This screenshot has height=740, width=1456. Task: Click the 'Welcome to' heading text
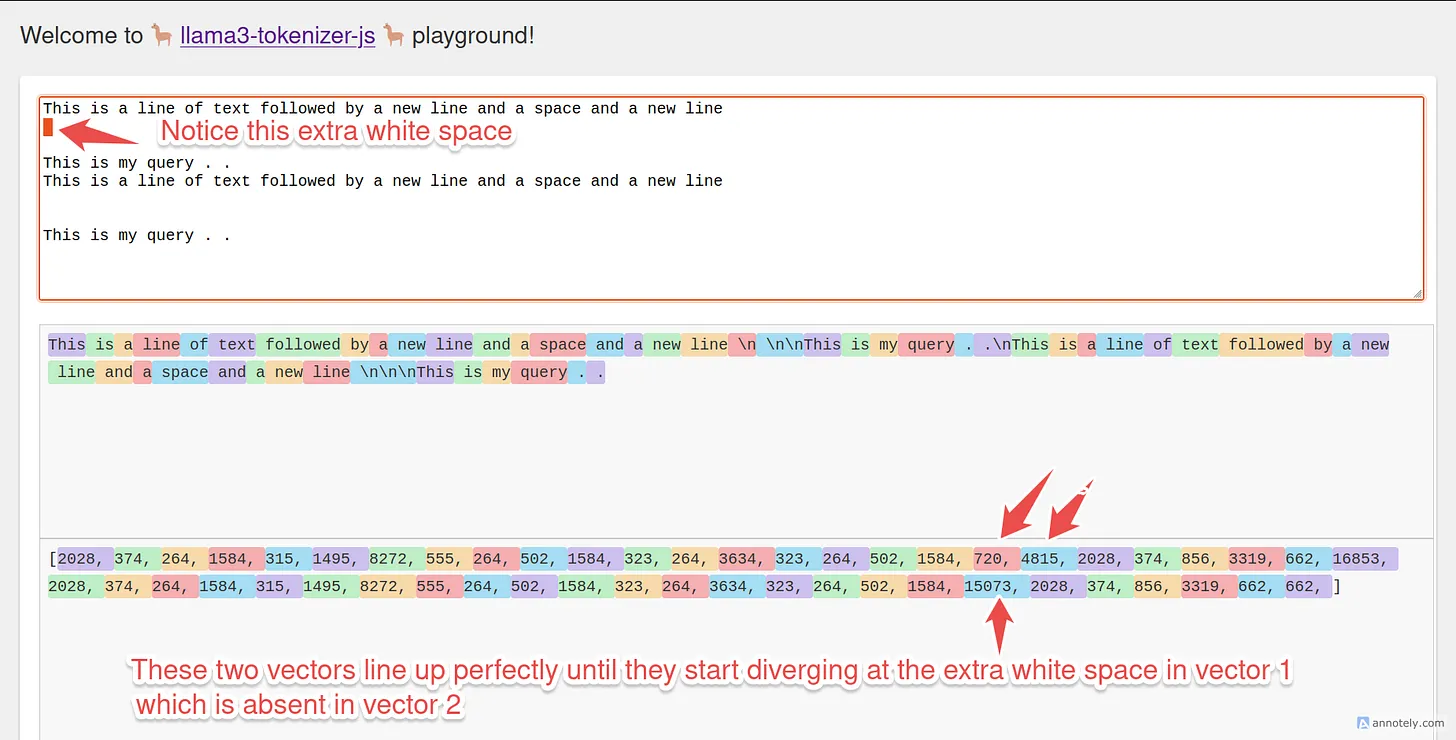click(x=82, y=36)
